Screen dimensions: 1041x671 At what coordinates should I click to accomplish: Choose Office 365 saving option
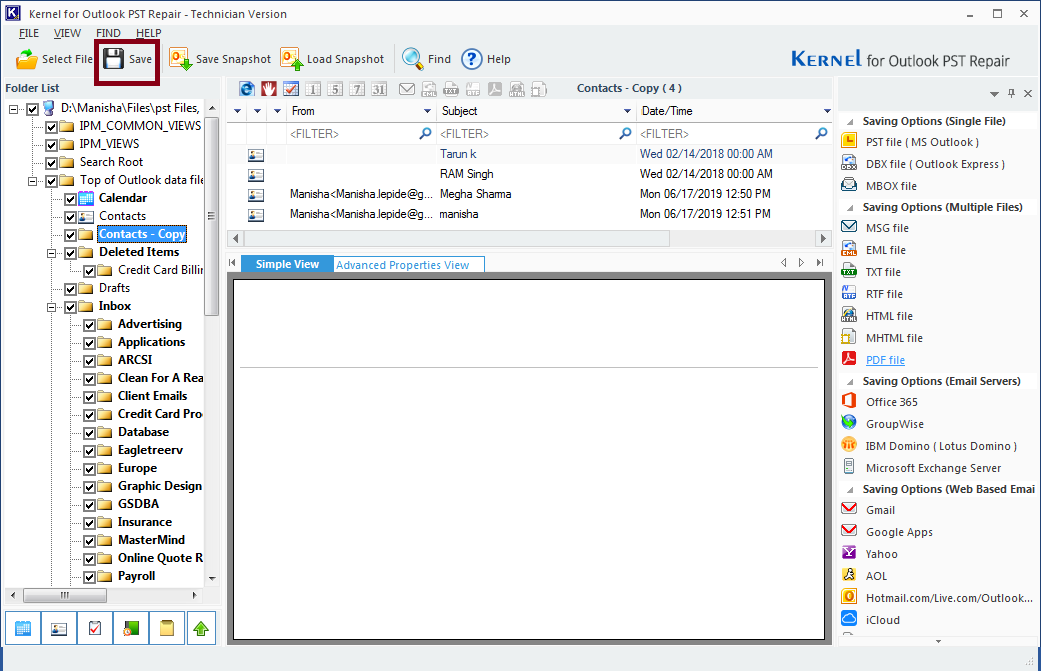pyautogui.click(x=892, y=402)
